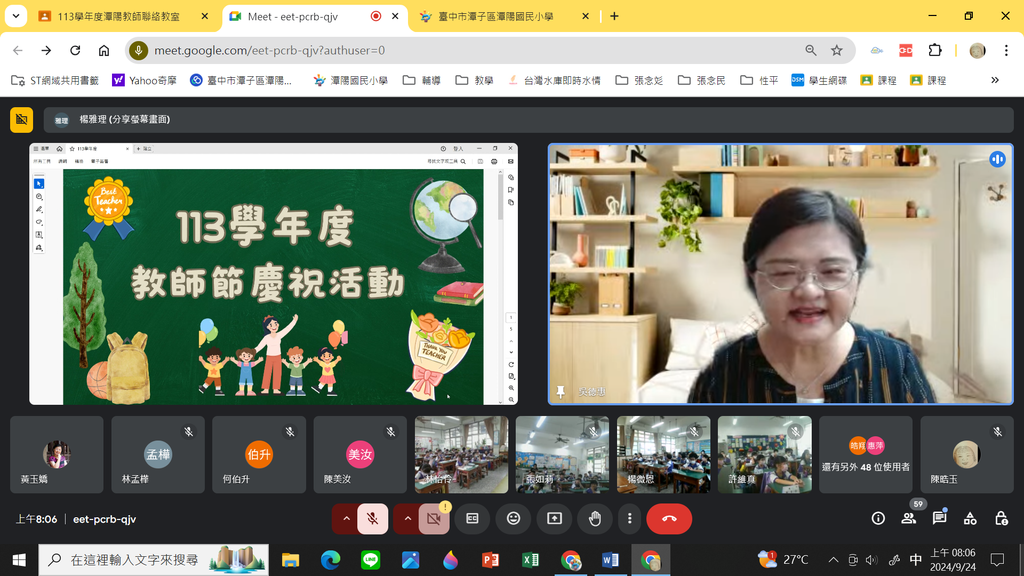
Task: Open the tab search dropdown
Action: point(16,16)
